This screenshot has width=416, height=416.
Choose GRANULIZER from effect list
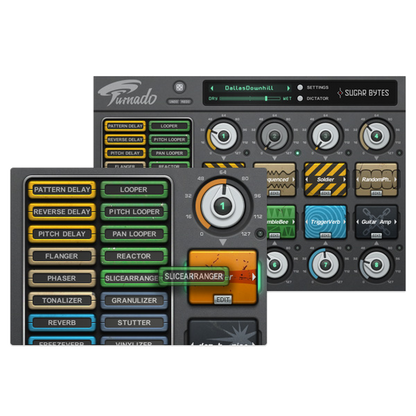[x=134, y=300]
